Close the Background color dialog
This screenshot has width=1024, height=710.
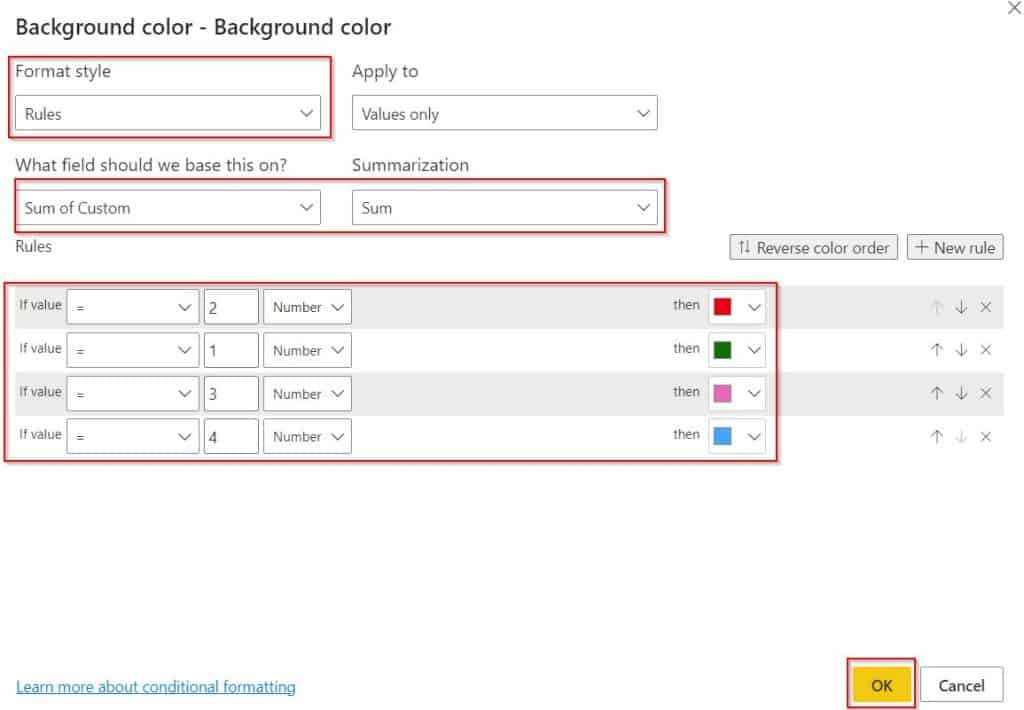(x=1015, y=8)
